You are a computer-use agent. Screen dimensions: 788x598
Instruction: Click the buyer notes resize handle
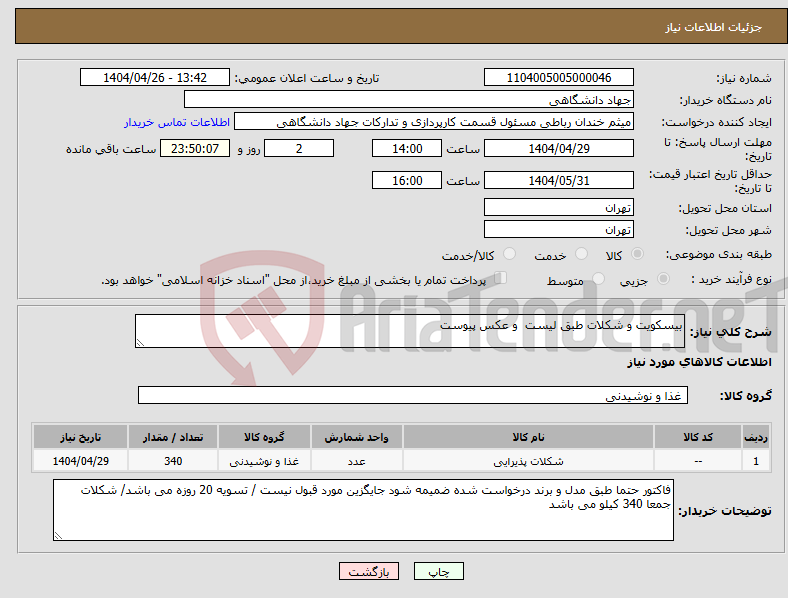click(x=58, y=536)
